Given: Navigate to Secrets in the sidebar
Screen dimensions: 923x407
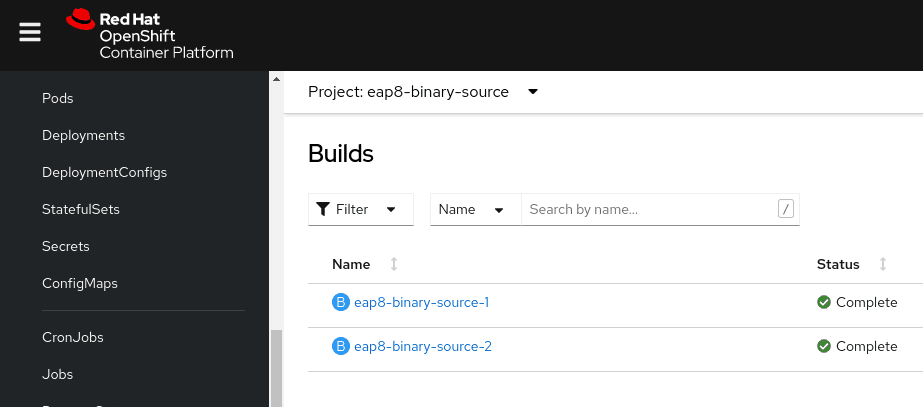Looking at the screenshot, I should 66,246.
